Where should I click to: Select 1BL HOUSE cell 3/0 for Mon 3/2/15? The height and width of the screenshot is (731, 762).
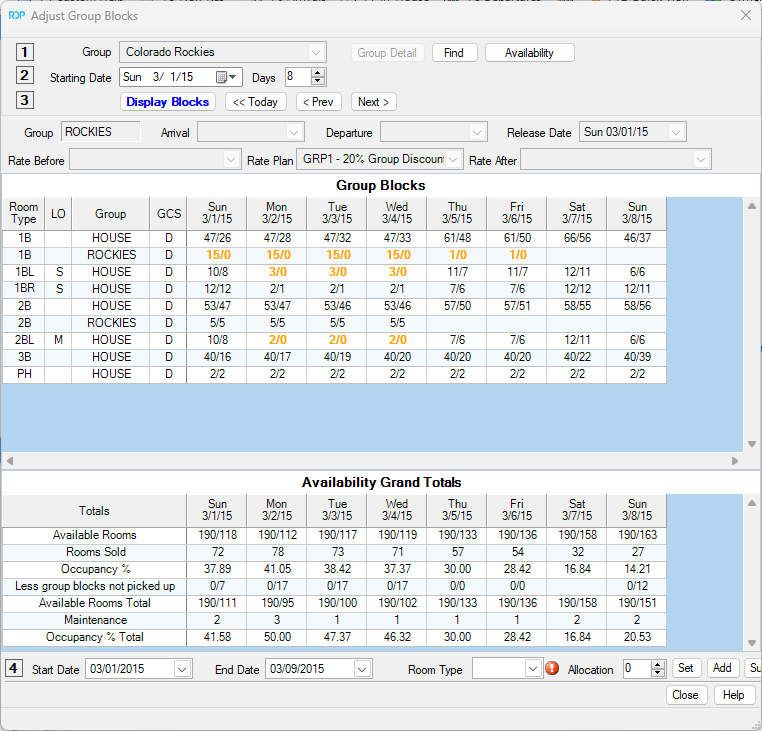(277, 272)
